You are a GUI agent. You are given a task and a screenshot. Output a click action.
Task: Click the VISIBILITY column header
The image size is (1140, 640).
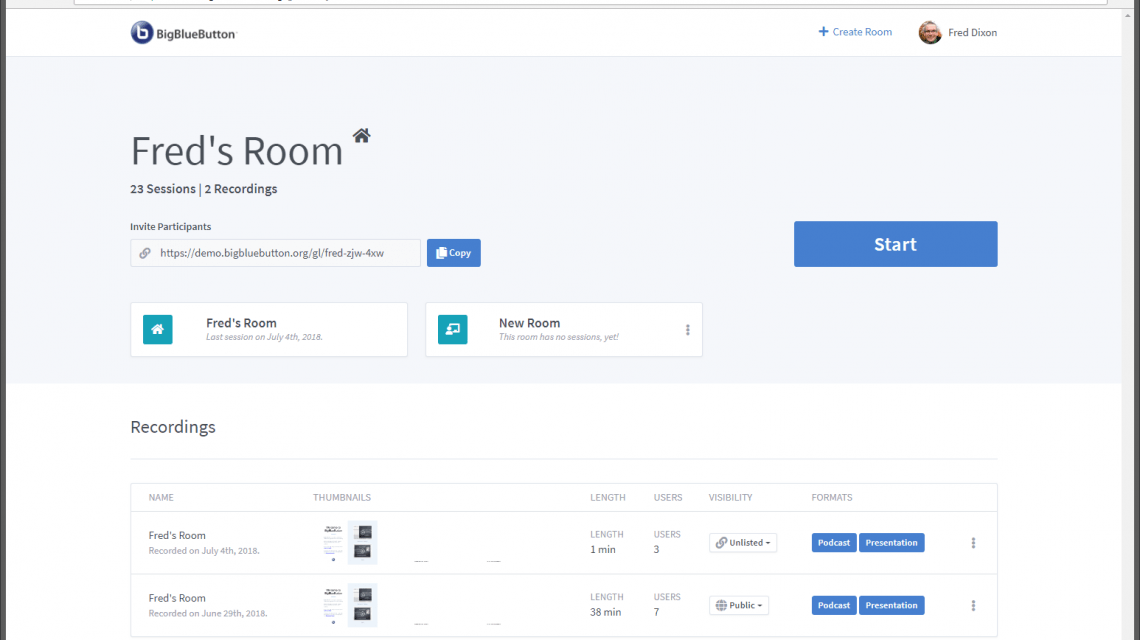tap(731, 497)
